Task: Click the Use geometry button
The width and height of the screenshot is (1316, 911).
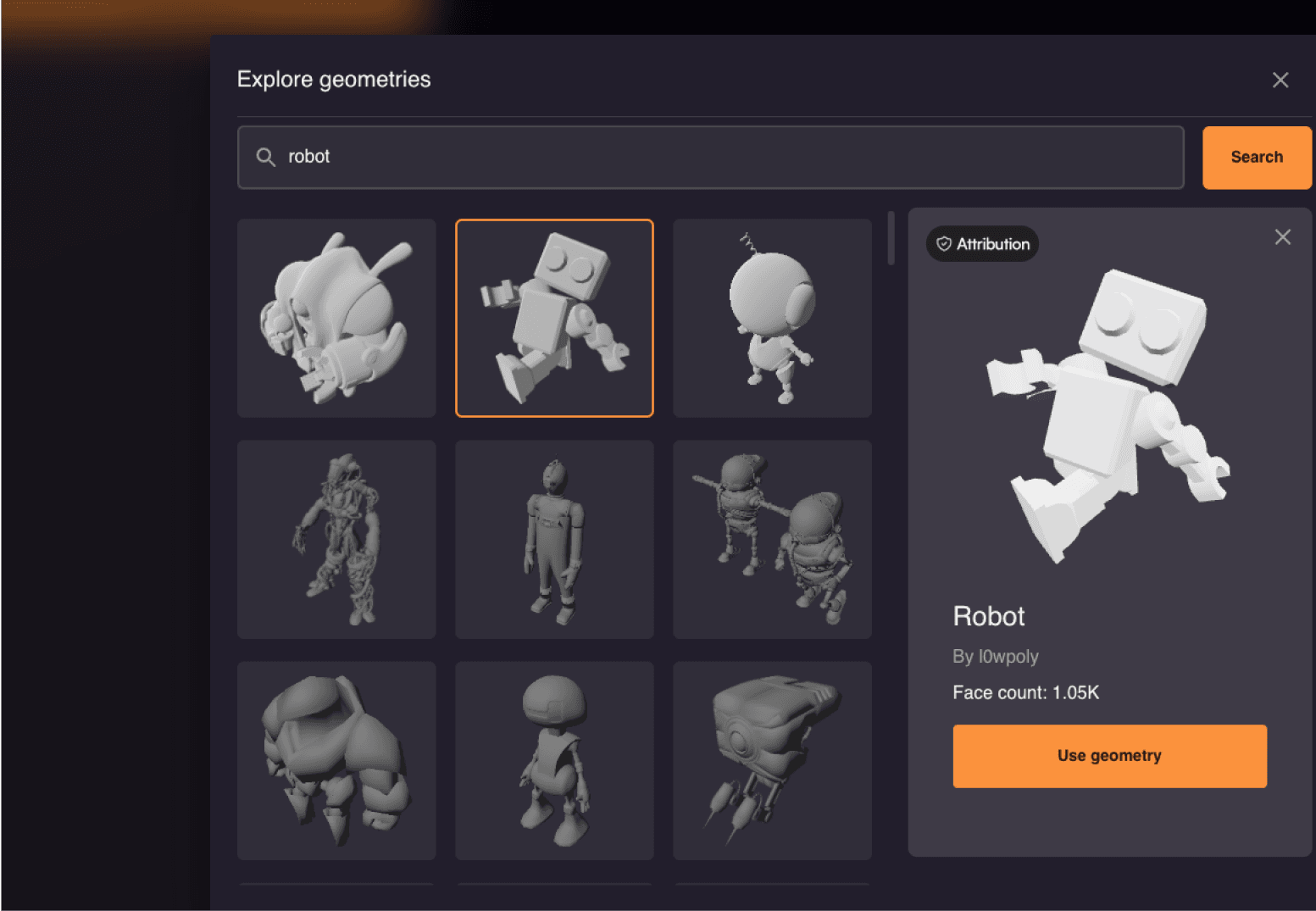Action: (x=1108, y=755)
